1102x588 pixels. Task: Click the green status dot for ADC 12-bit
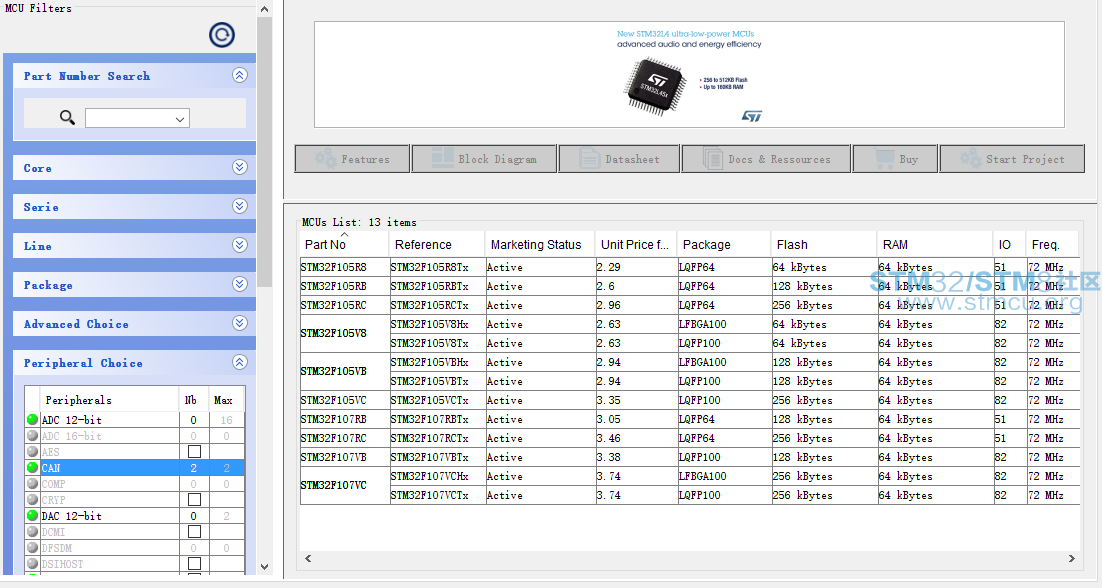coord(32,419)
